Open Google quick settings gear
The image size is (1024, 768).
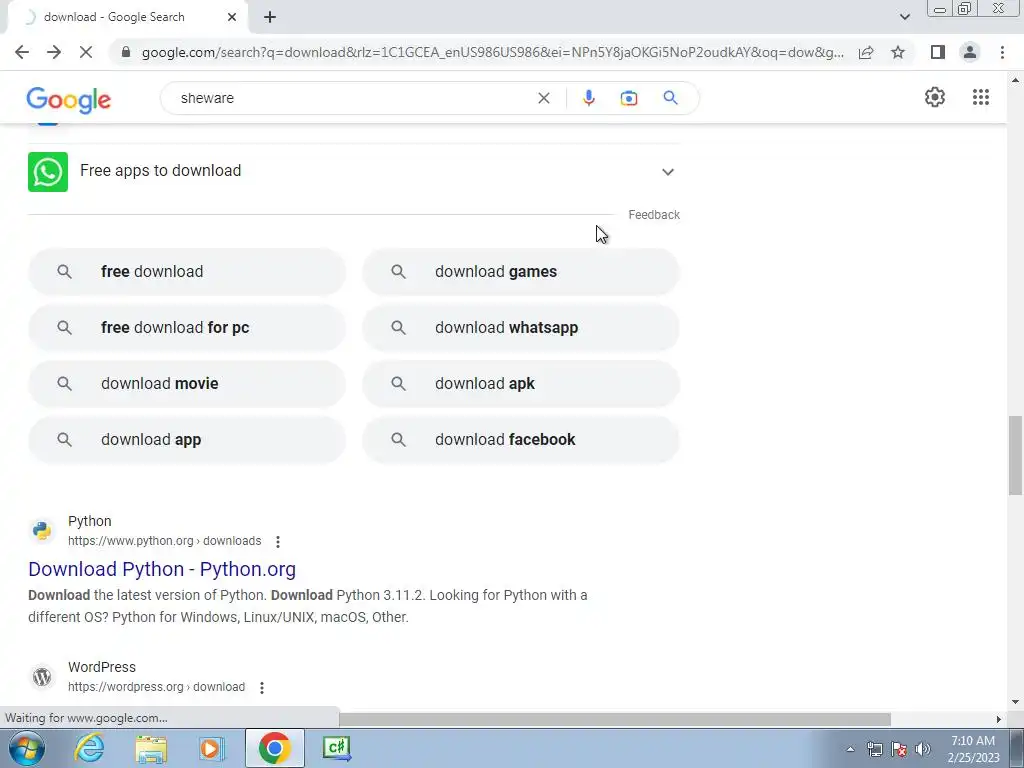point(935,97)
